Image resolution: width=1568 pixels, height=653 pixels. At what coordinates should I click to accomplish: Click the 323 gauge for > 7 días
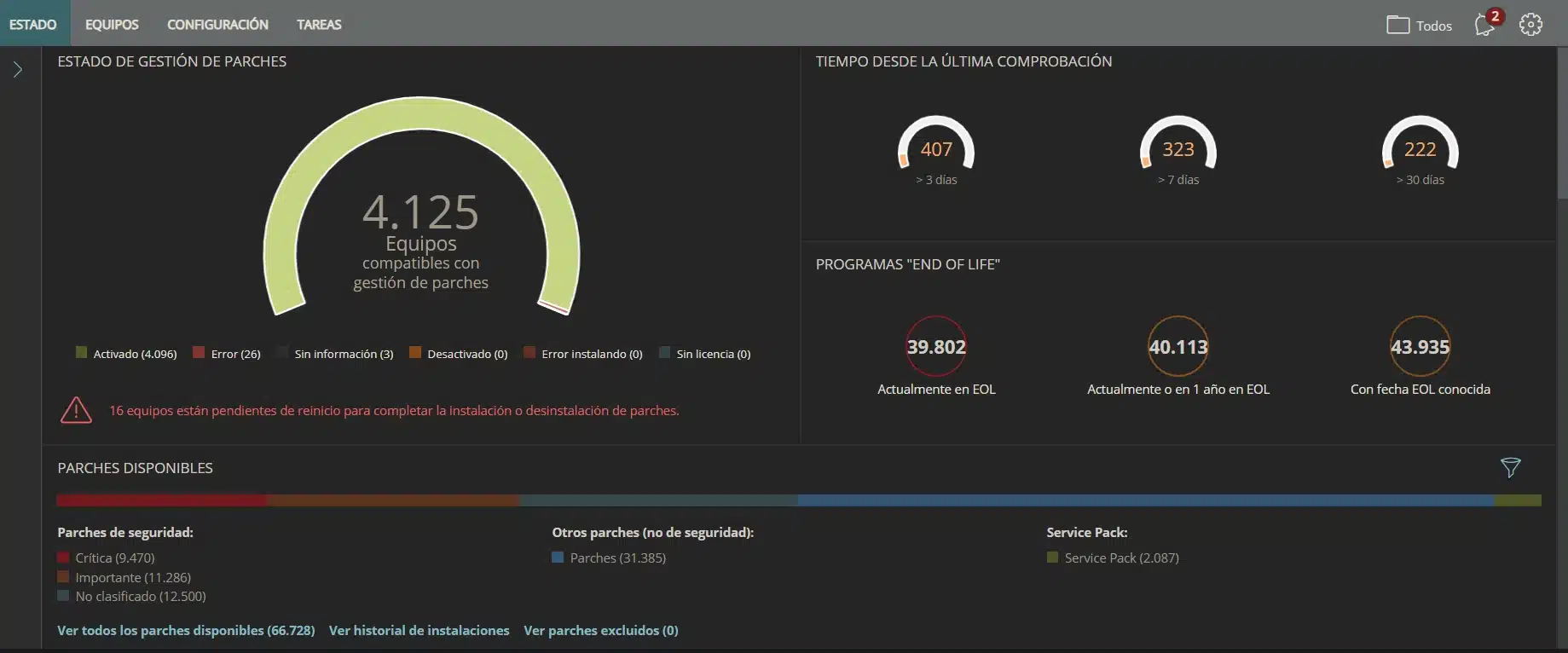click(x=1178, y=143)
